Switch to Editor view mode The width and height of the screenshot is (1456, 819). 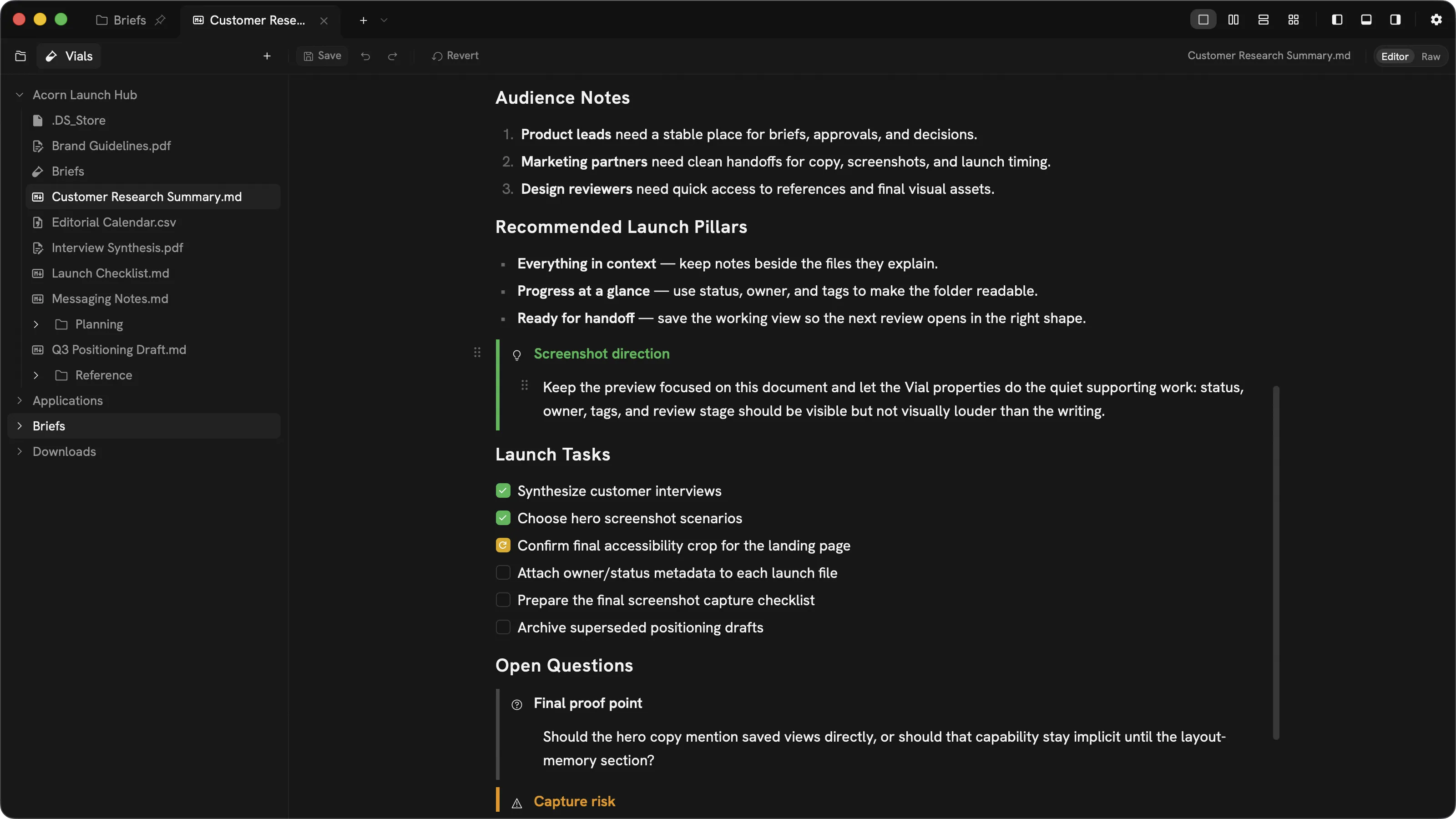point(1395,56)
